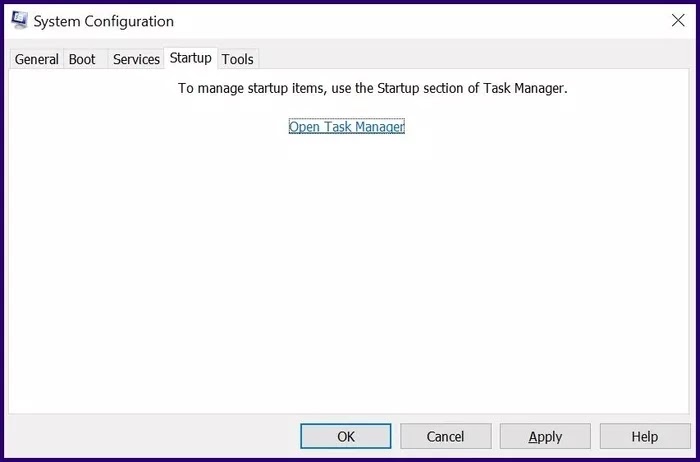Click the System Configuration title text
The width and height of the screenshot is (700, 462).
(104, 21)
